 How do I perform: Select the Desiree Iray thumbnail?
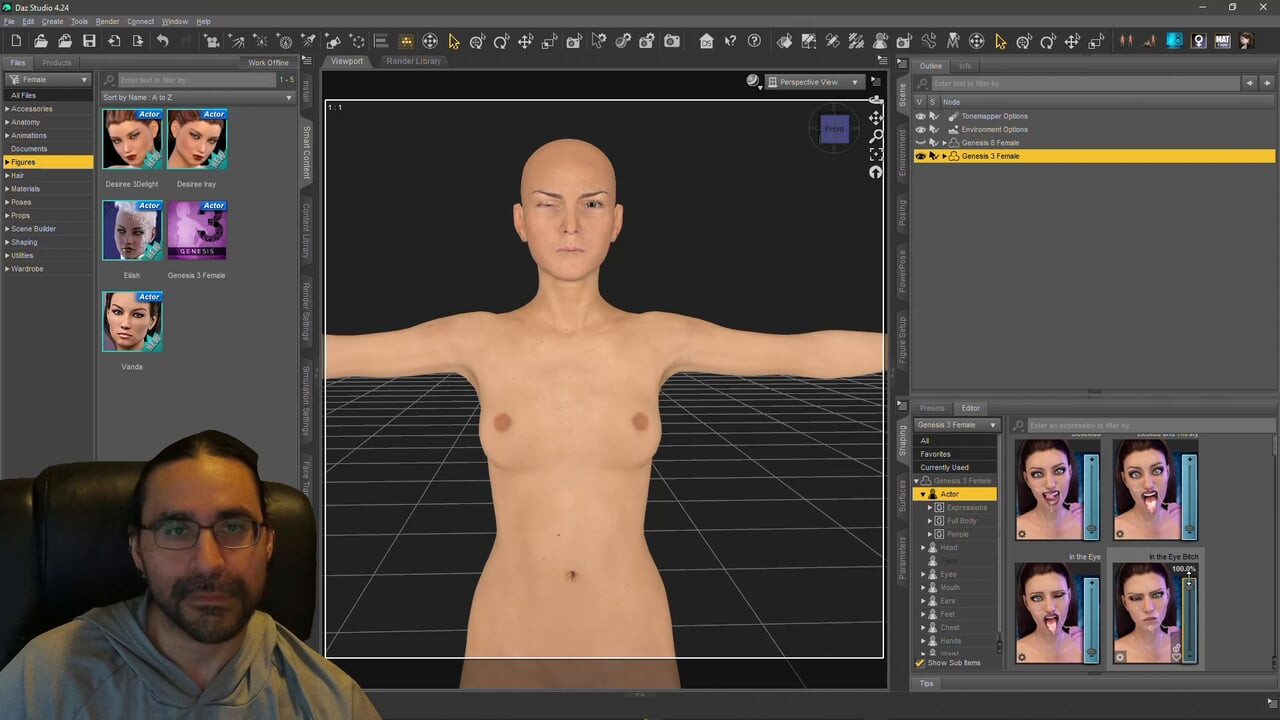tap(197, 139)
